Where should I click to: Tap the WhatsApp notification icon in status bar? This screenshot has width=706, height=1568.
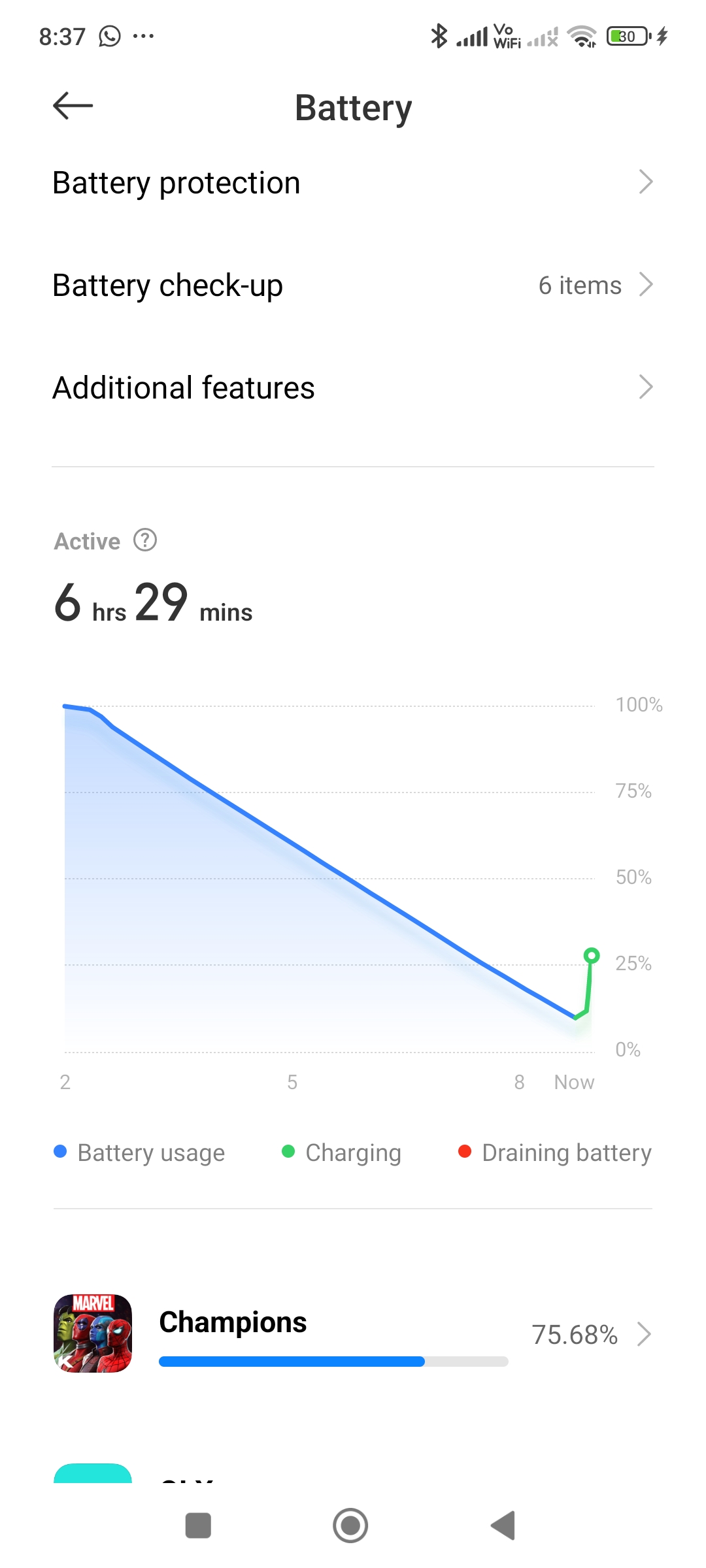[110, 36]
